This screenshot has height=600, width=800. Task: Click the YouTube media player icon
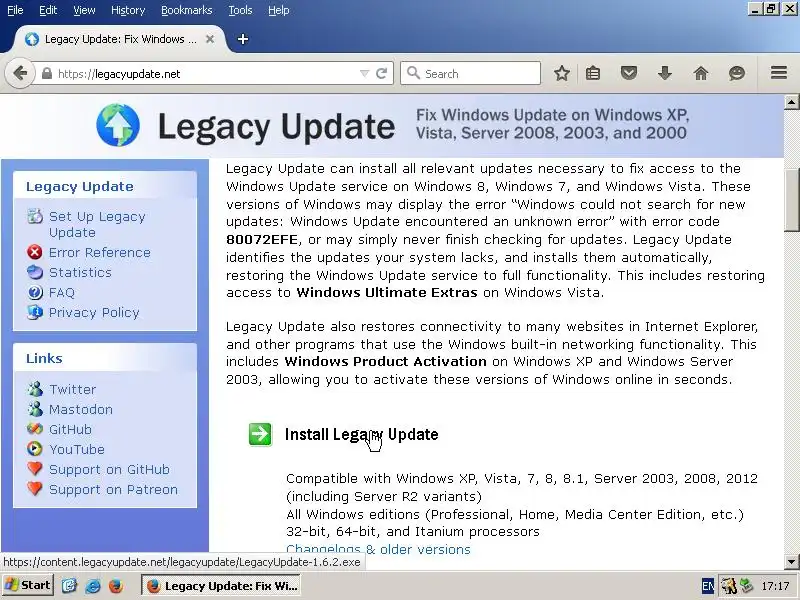pos(35,449)
